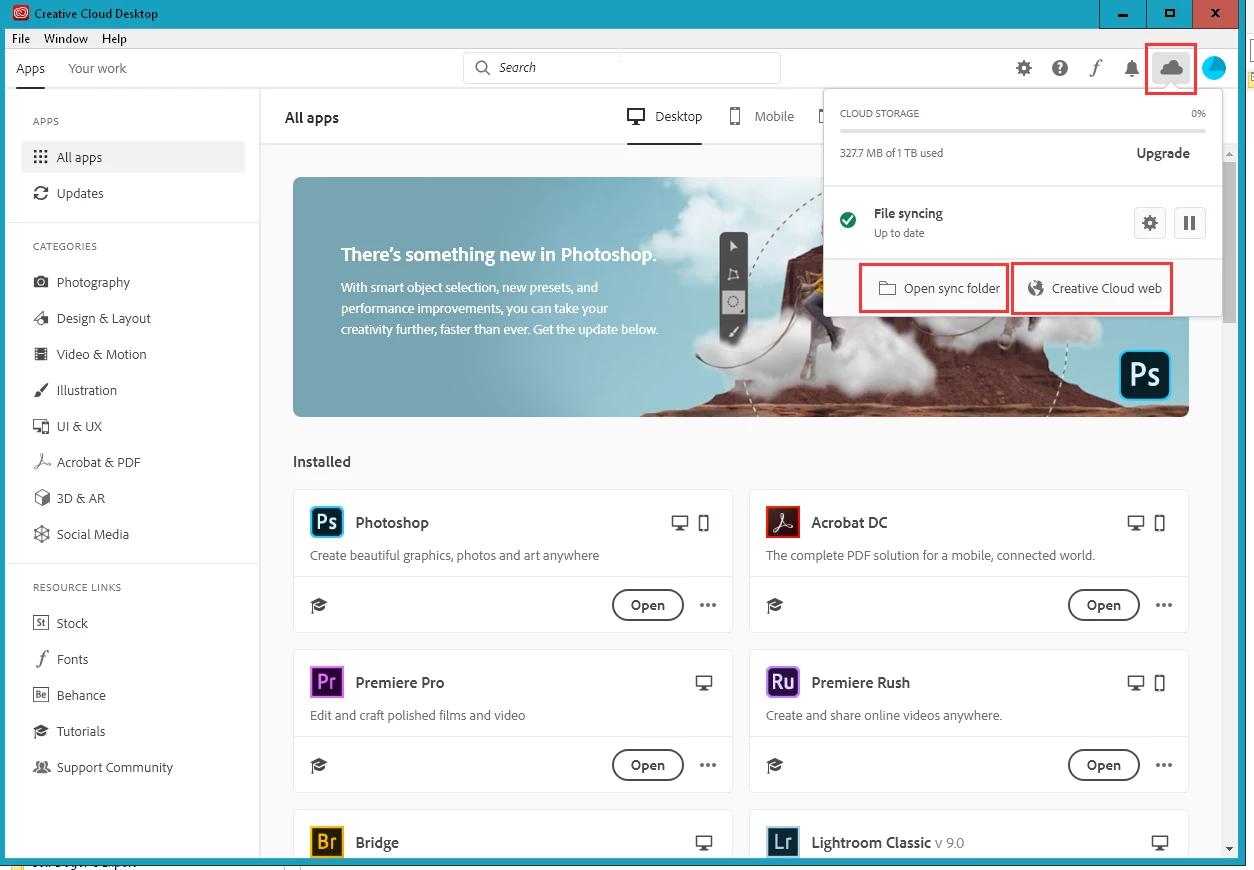Open Premiere Rush tutorials graduation cap icon

(x=775, y=765)
